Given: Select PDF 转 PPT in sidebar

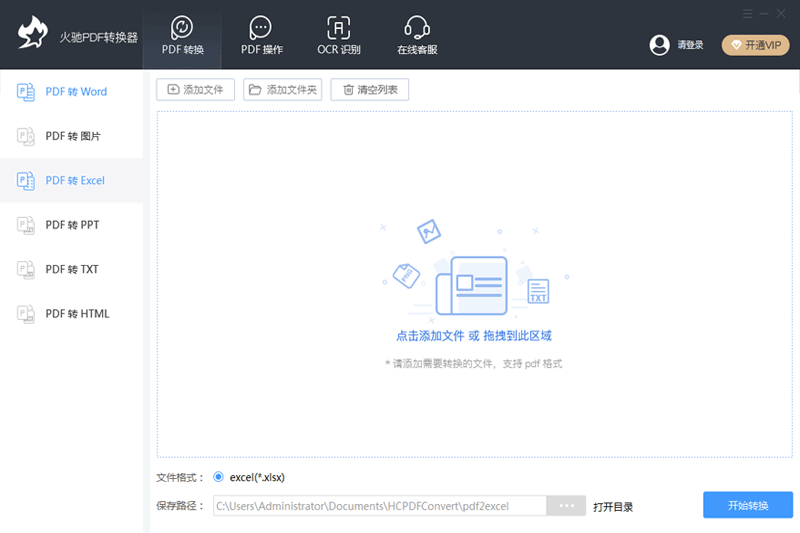Looking at the screenshot, I should coord(71,225).
